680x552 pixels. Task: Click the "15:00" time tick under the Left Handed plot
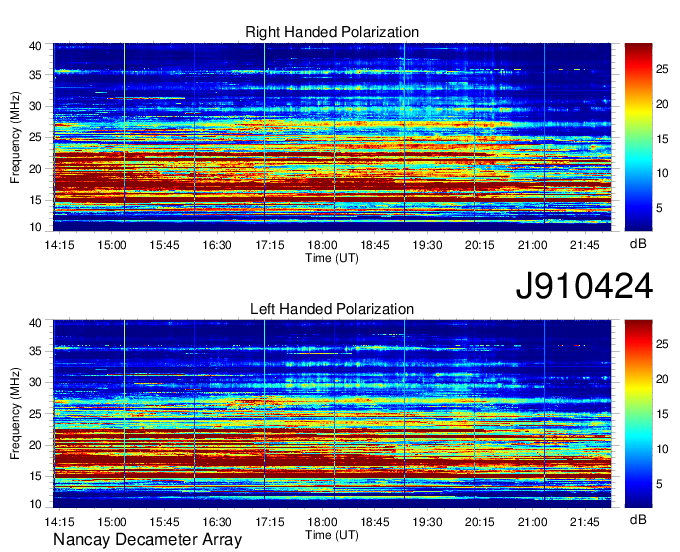(111, 522)
